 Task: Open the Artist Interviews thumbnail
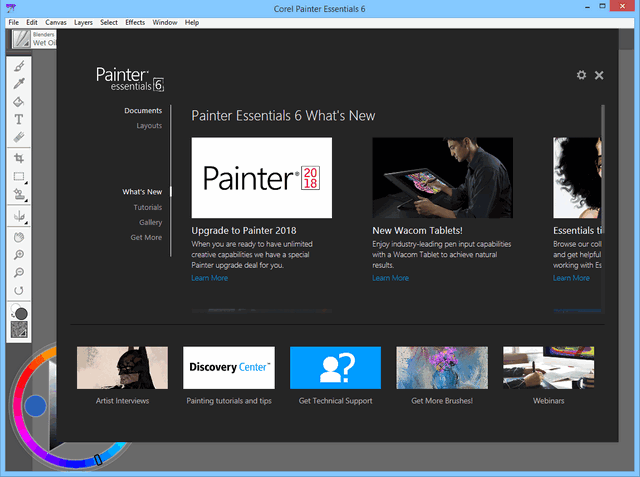point(122,368)
